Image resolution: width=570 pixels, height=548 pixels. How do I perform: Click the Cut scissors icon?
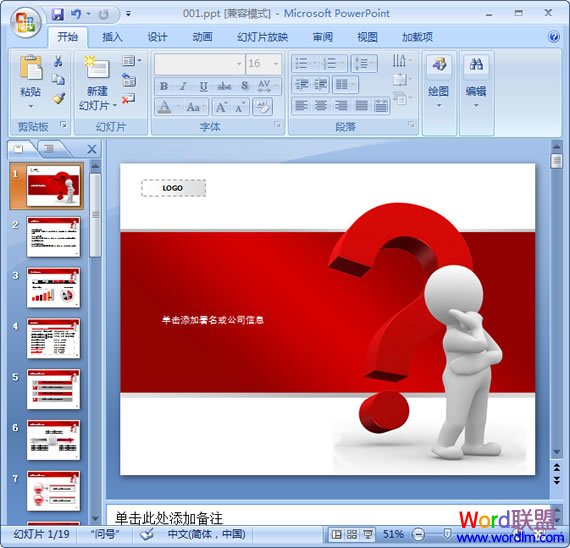pyautogui.click(x=58, y=61)
